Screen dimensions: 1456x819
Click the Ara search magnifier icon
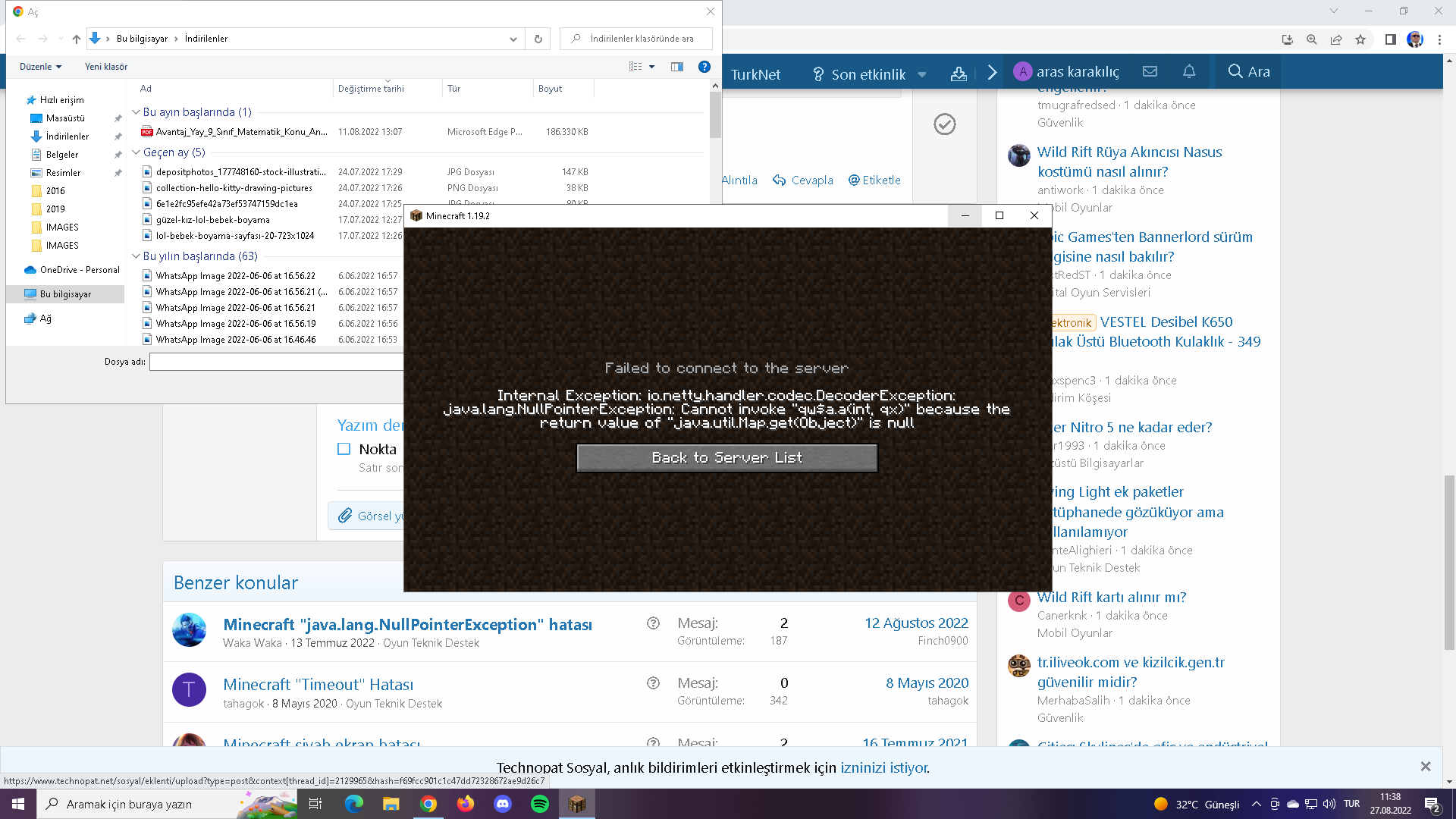click(1235, 71)
